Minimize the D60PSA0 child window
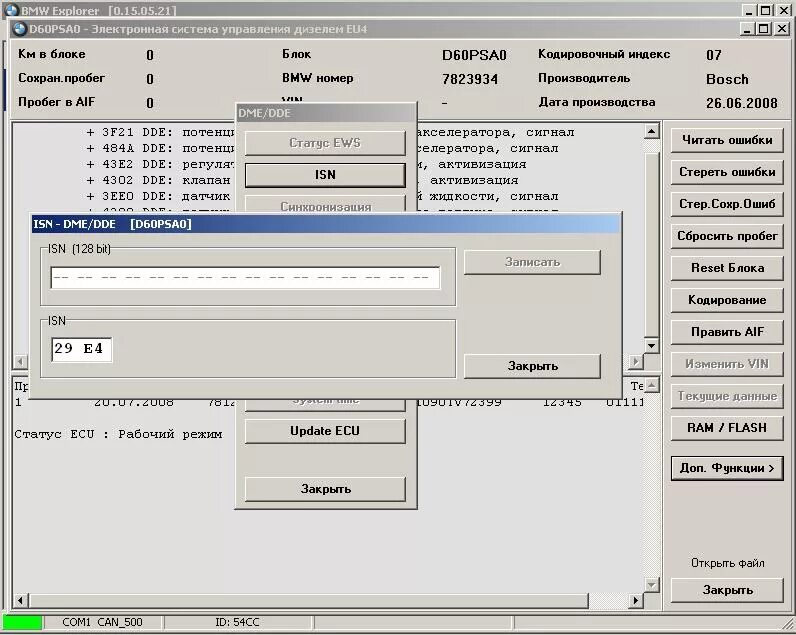Viewport: 796px width, 635px height. tap(746, 29)
